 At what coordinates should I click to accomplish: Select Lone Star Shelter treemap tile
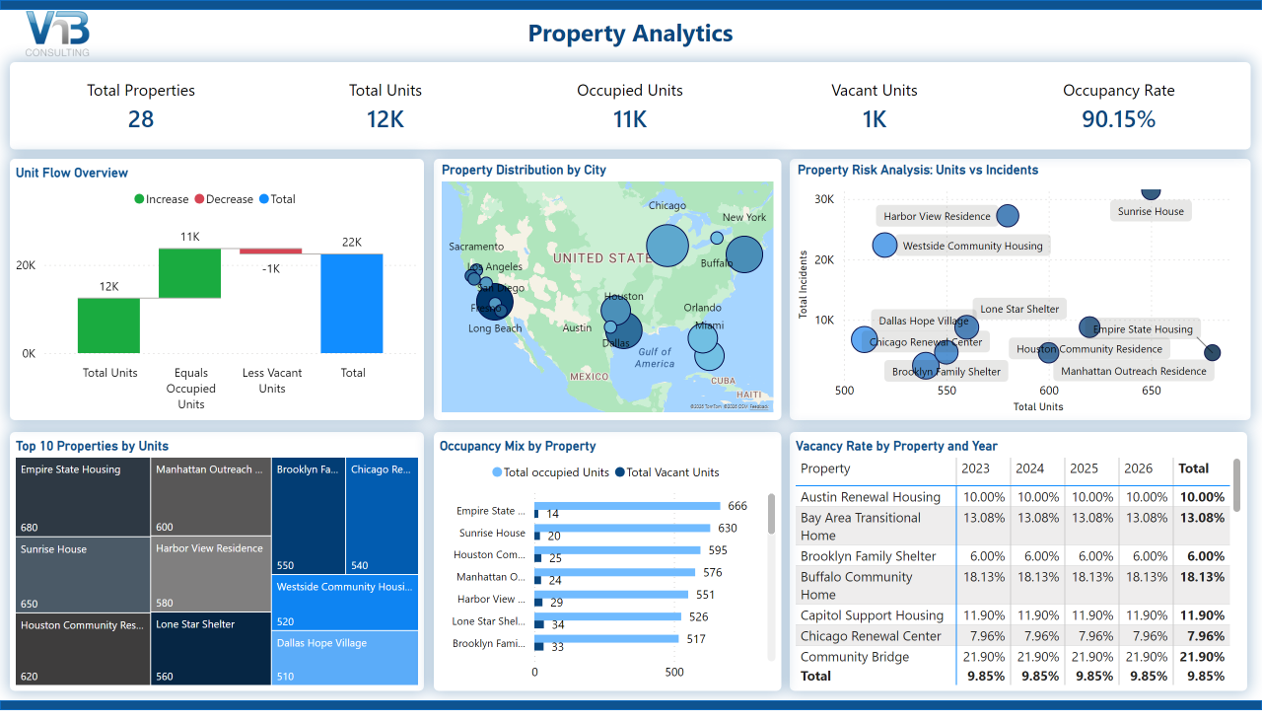212,649
